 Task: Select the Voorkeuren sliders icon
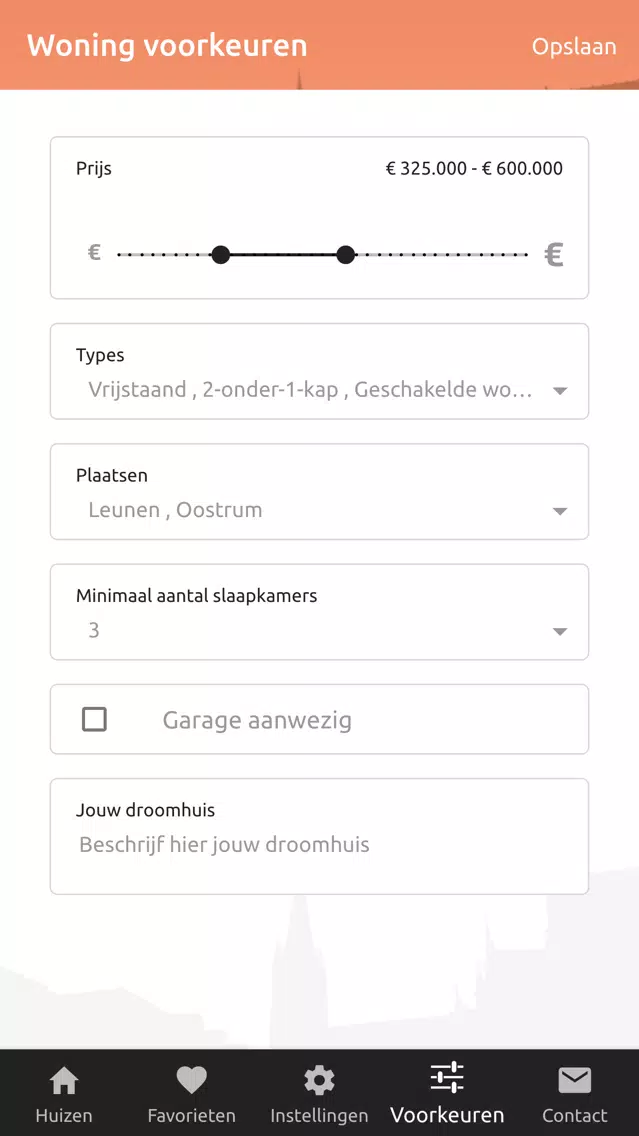(x=447, y=1078)
